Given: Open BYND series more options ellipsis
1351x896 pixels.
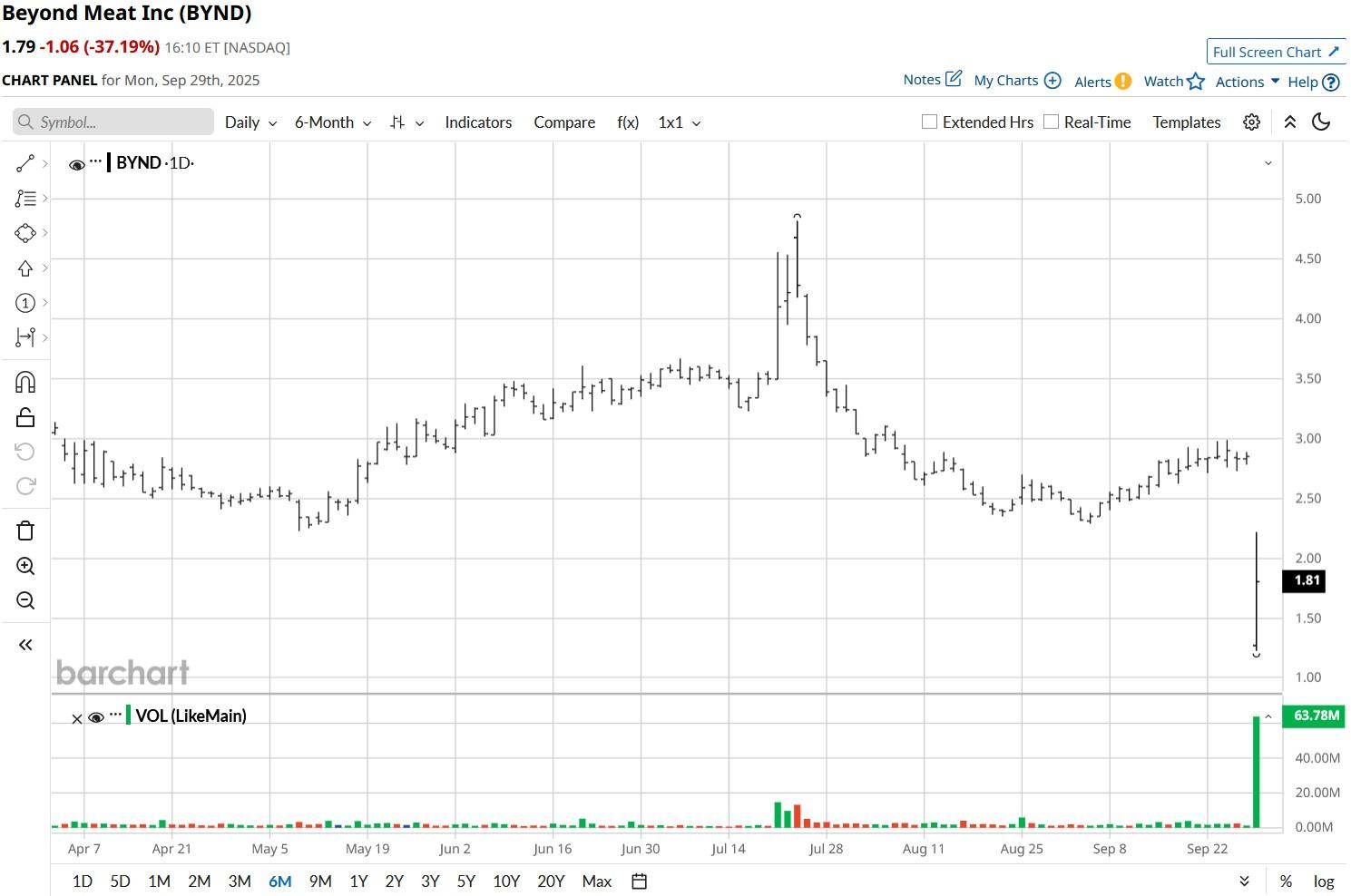Looking at the screenshot, I should [96, 161].
